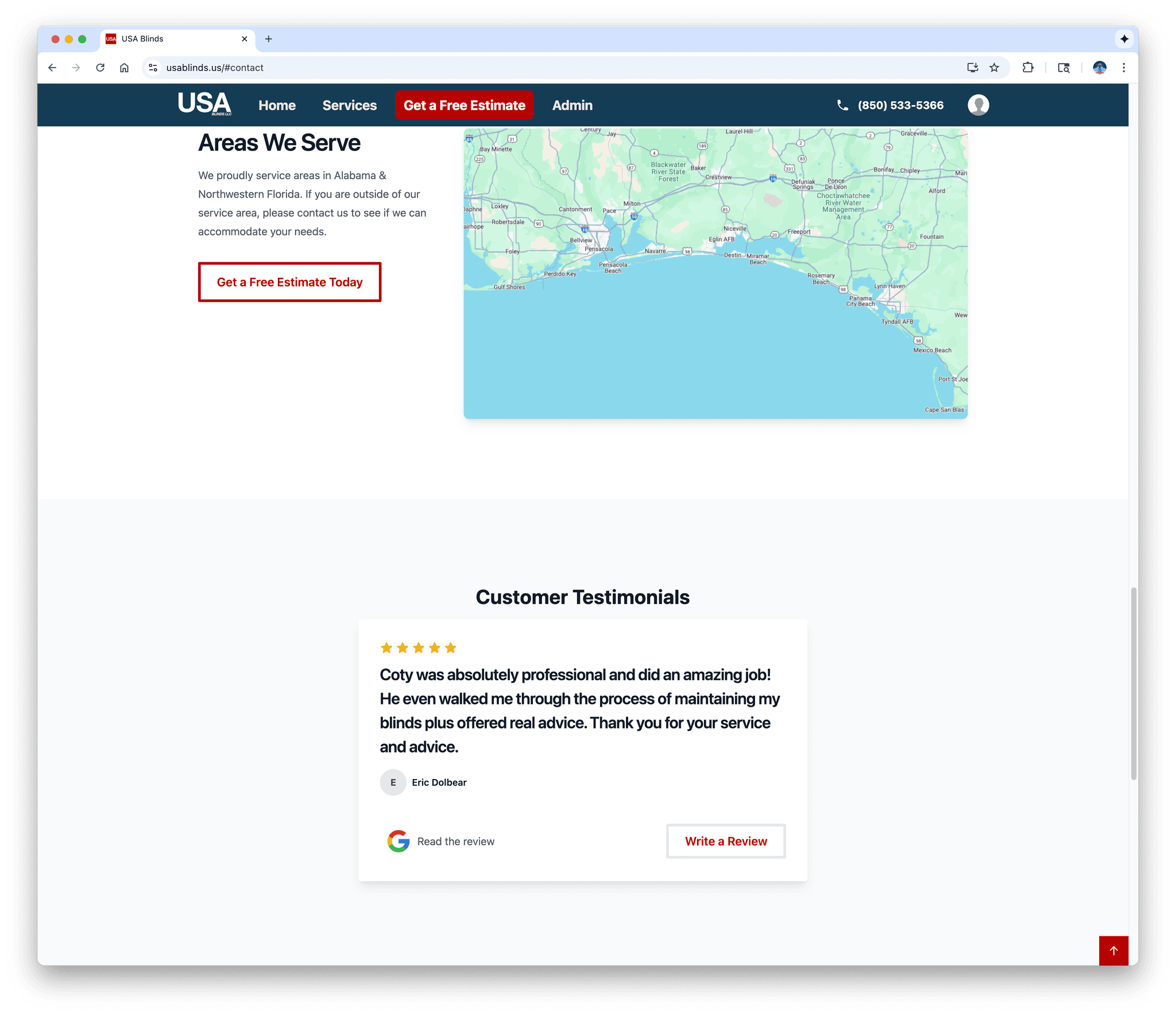Click the Read the review link

tap(455, 841)
